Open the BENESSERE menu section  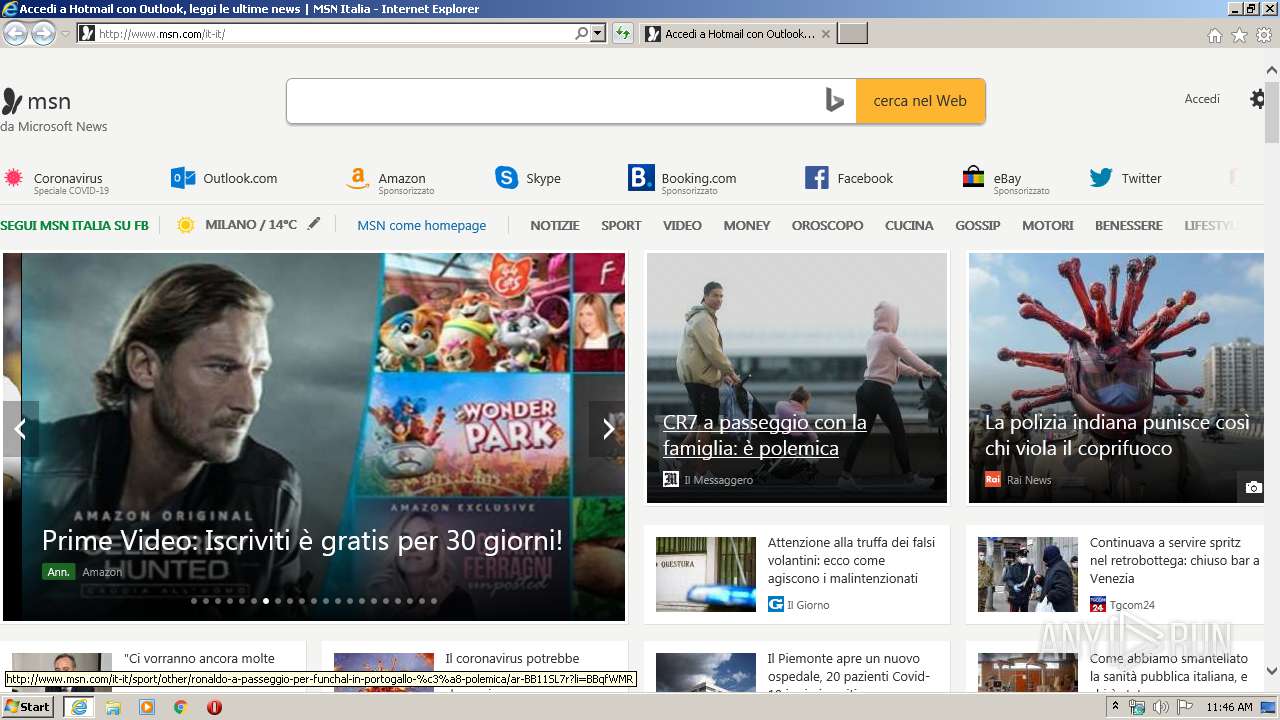point(1129,226)
